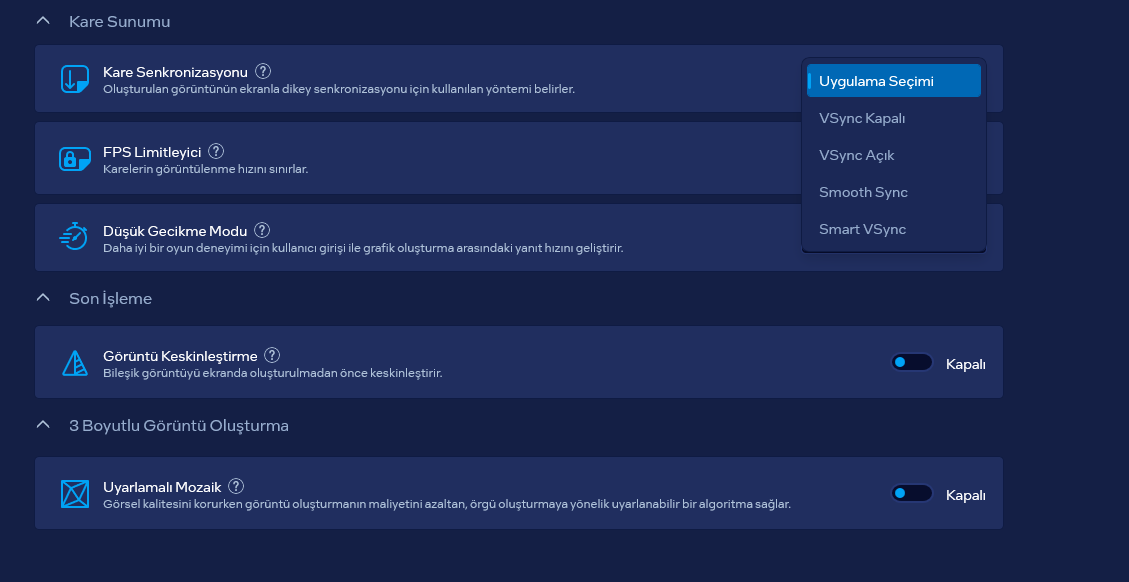Open help for Görüntü Keskinleştirme

(272, 355)
